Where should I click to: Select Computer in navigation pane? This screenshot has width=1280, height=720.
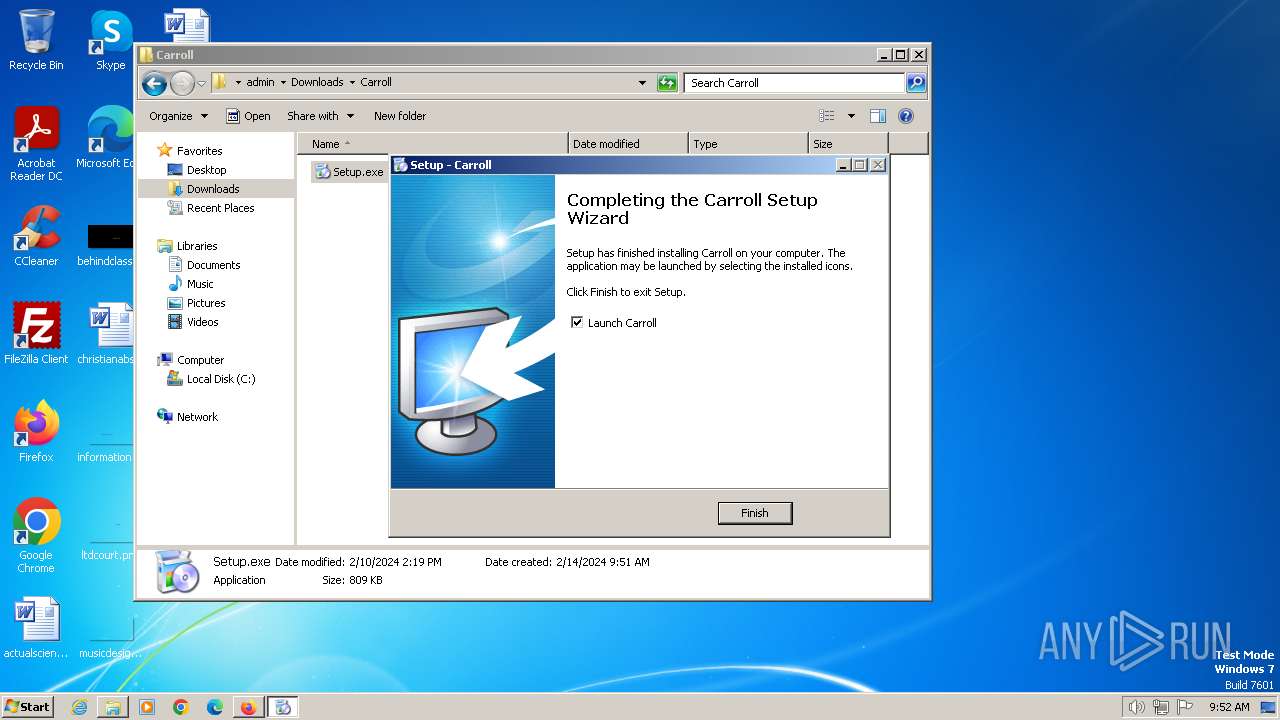click(x=200, y=360)
